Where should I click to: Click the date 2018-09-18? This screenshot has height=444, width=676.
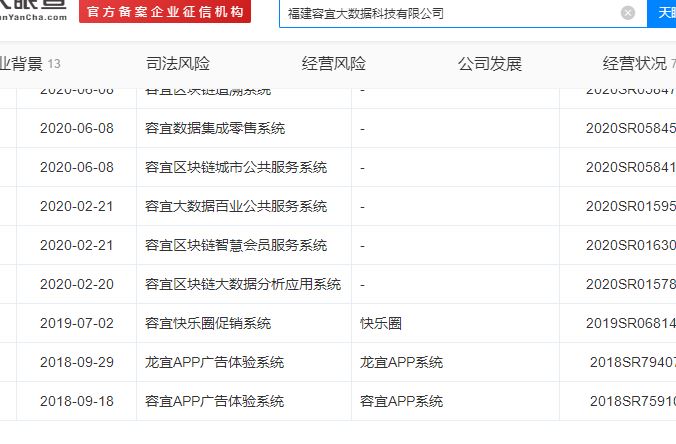(x=77, y=401)
